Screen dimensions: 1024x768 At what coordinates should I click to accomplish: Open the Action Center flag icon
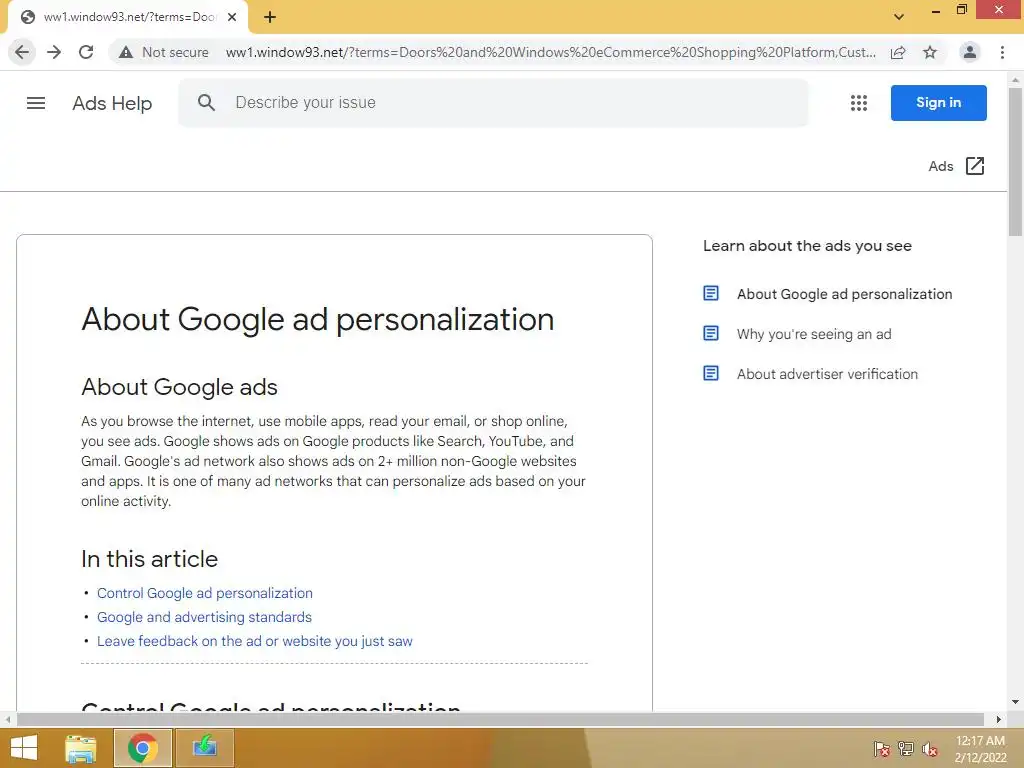click(882, 748)
